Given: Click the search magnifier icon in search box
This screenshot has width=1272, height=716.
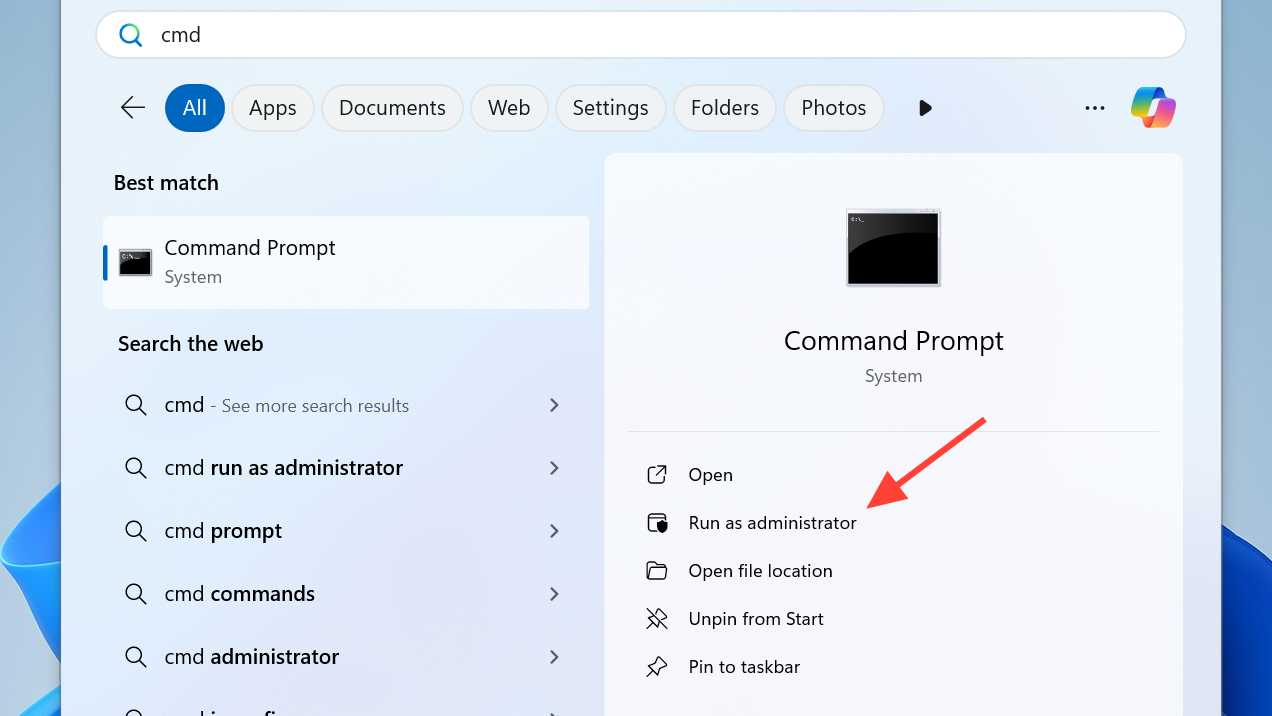Looking at the screenshot, I should click(131, 35).
